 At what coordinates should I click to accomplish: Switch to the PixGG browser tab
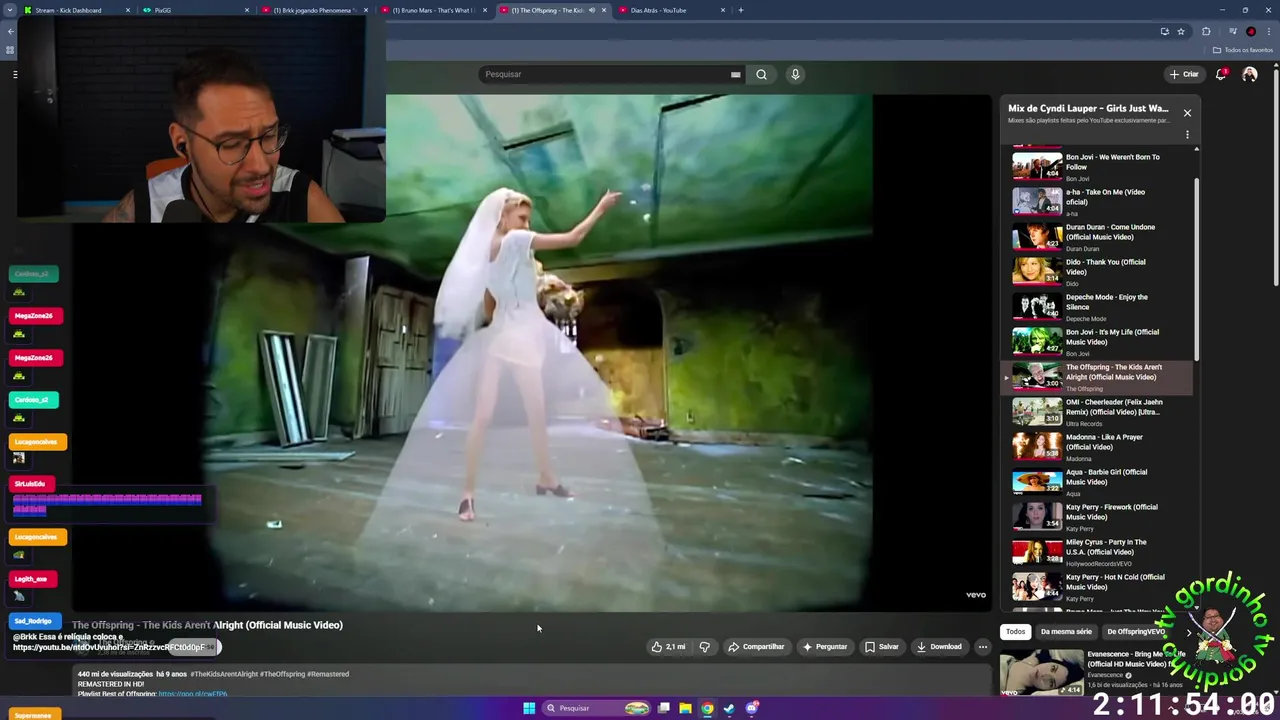[x=194, y=10]
